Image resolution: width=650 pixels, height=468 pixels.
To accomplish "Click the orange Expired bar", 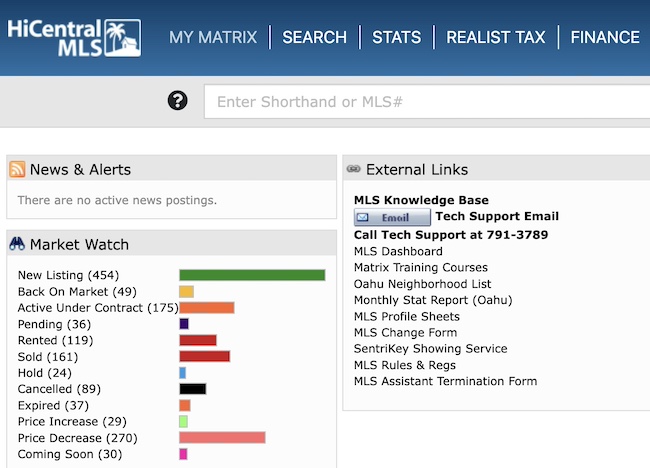I will (185, 405).
